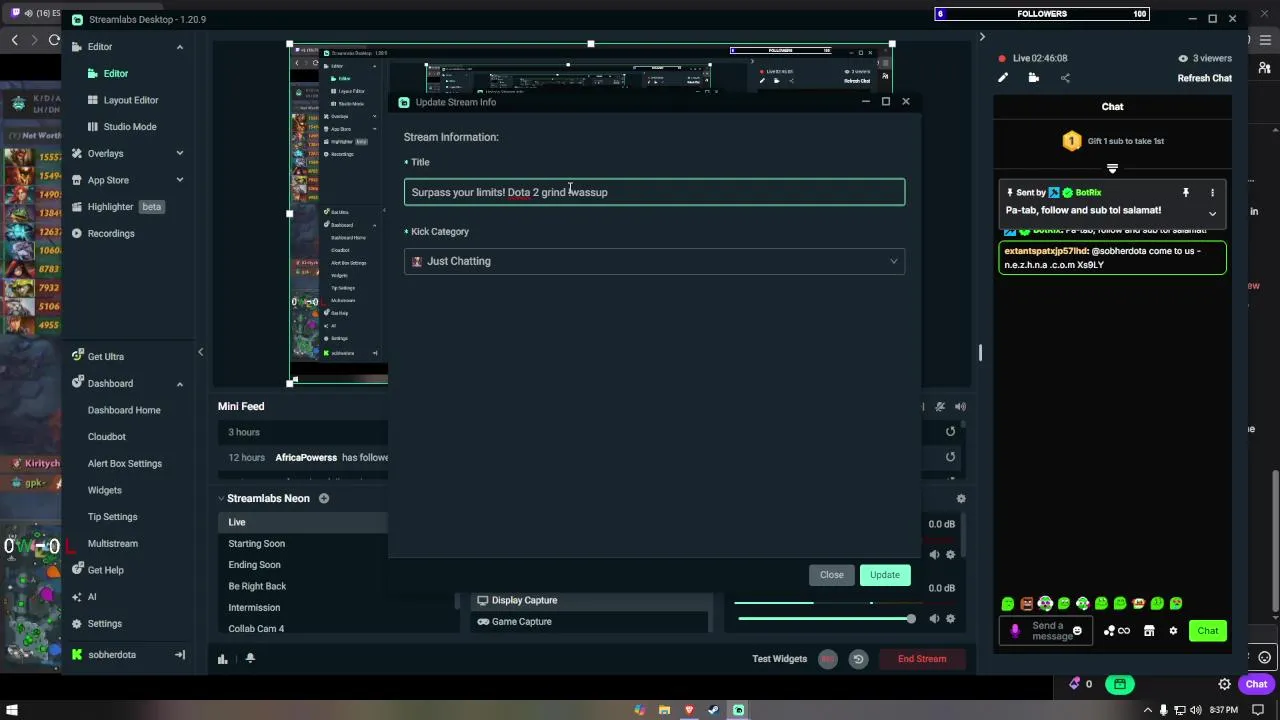1280x720 pixels.
Task: Click the notifications bell icon
Action: pyautogui.click(x=250, y=659)
